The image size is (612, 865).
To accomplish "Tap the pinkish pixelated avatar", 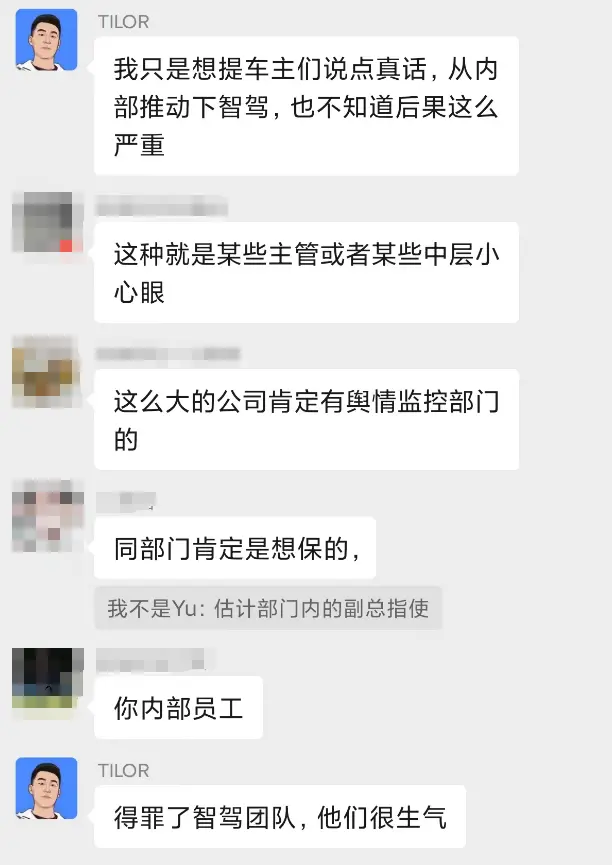I will [x=47, y=516].
